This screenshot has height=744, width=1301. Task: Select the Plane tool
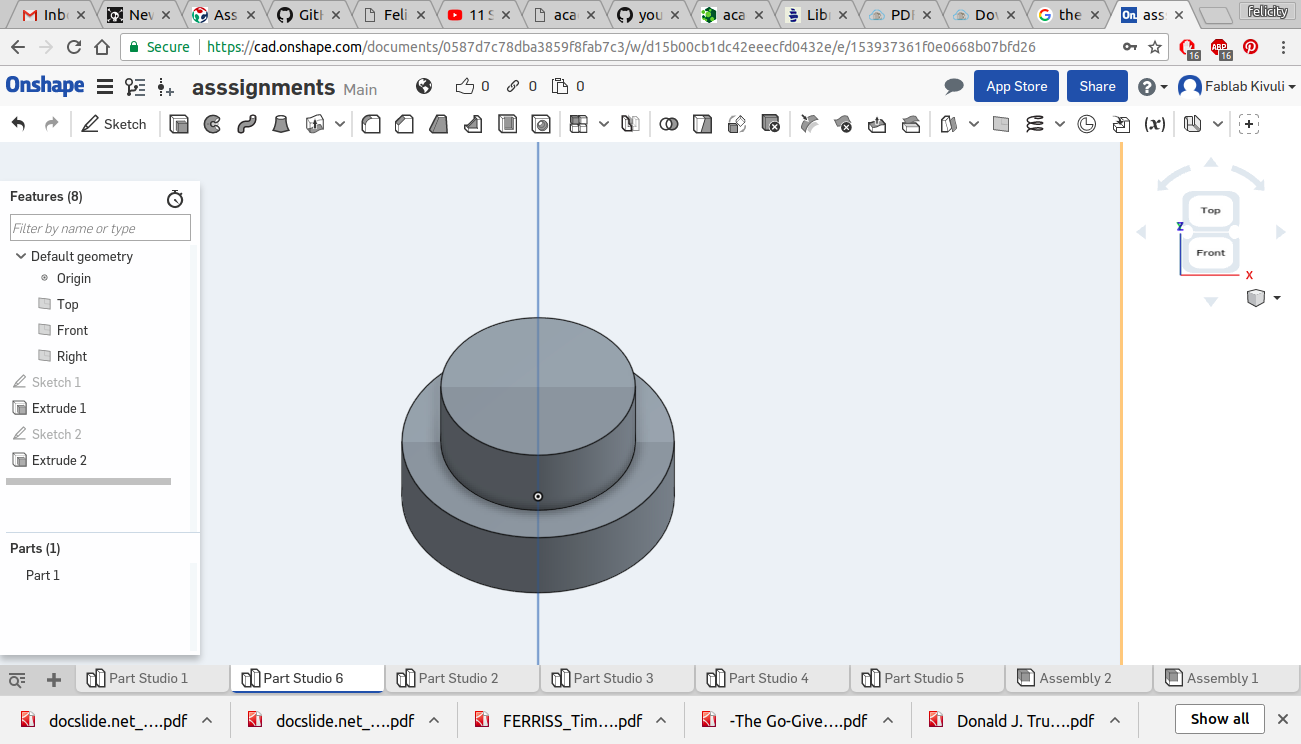tap(1001, 124)
